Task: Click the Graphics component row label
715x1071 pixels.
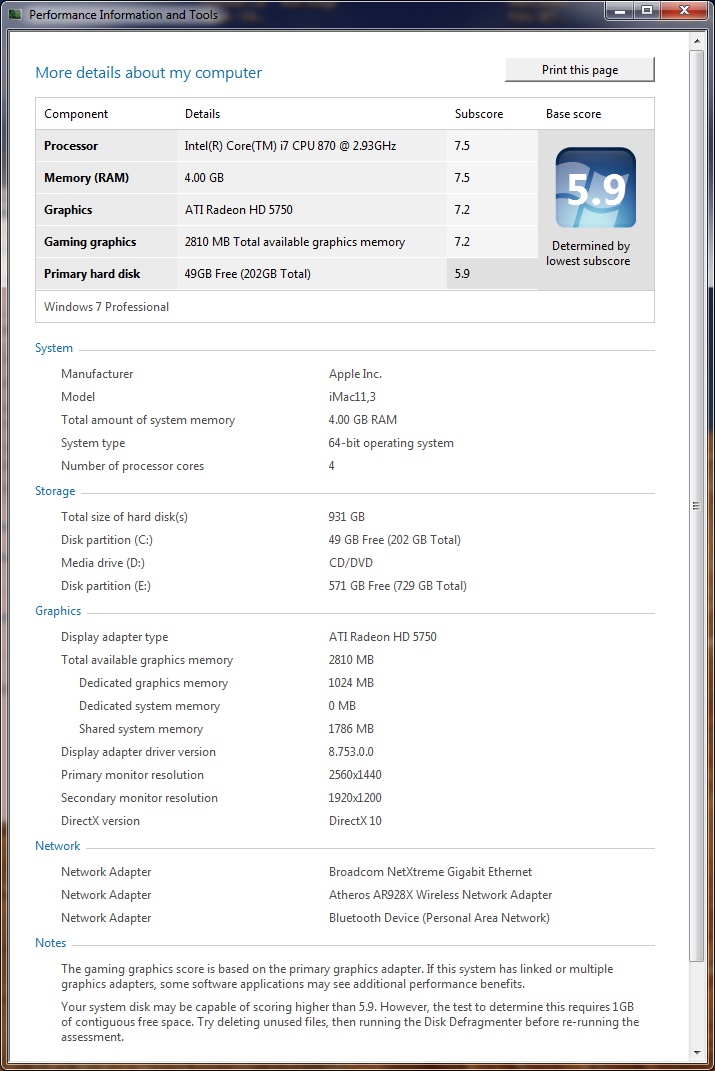Action: click(x=68, y=210)
